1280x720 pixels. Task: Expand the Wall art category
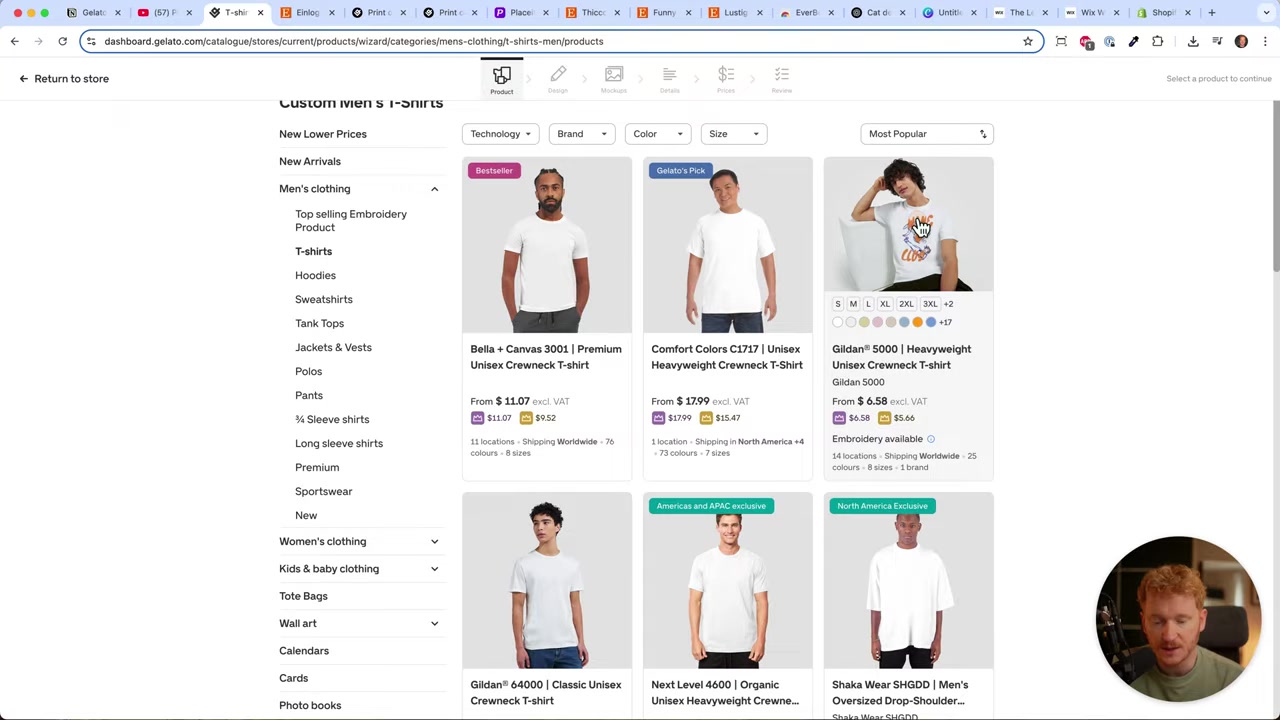click(x=434, y=623)
